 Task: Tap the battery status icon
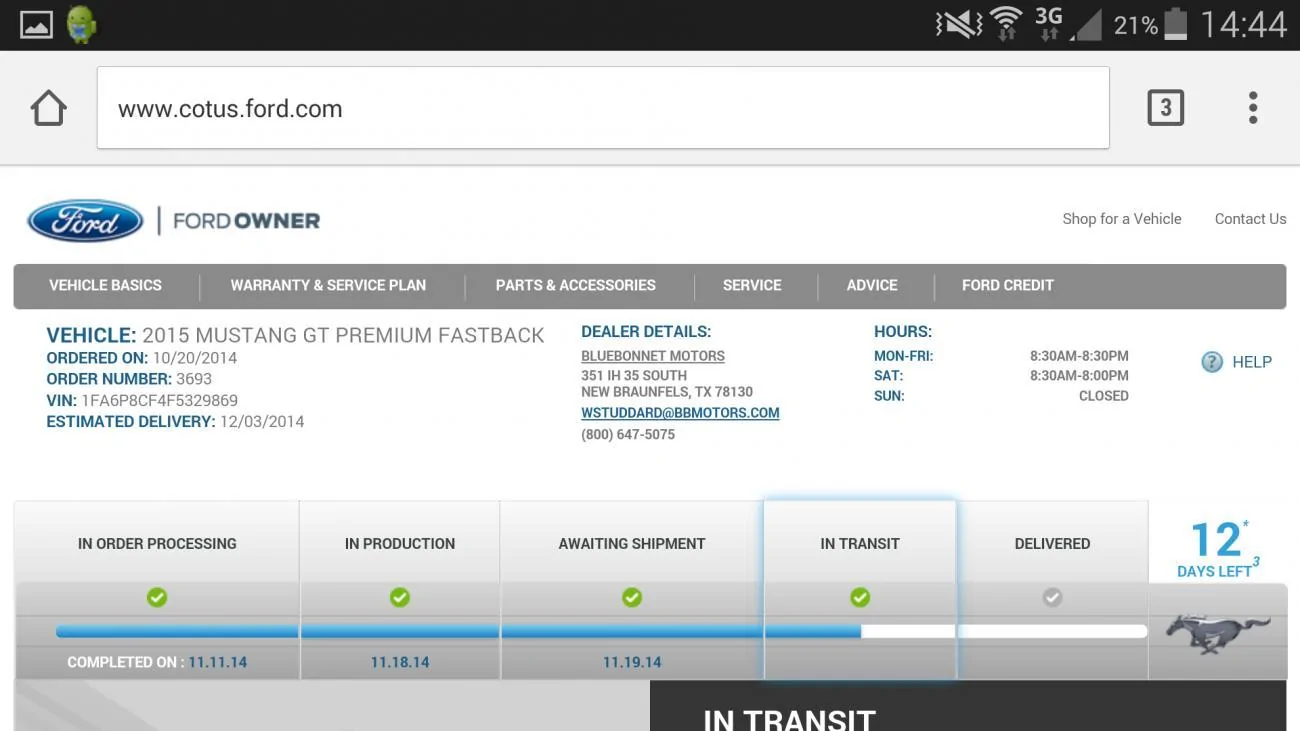click(x=1176, y=24)
